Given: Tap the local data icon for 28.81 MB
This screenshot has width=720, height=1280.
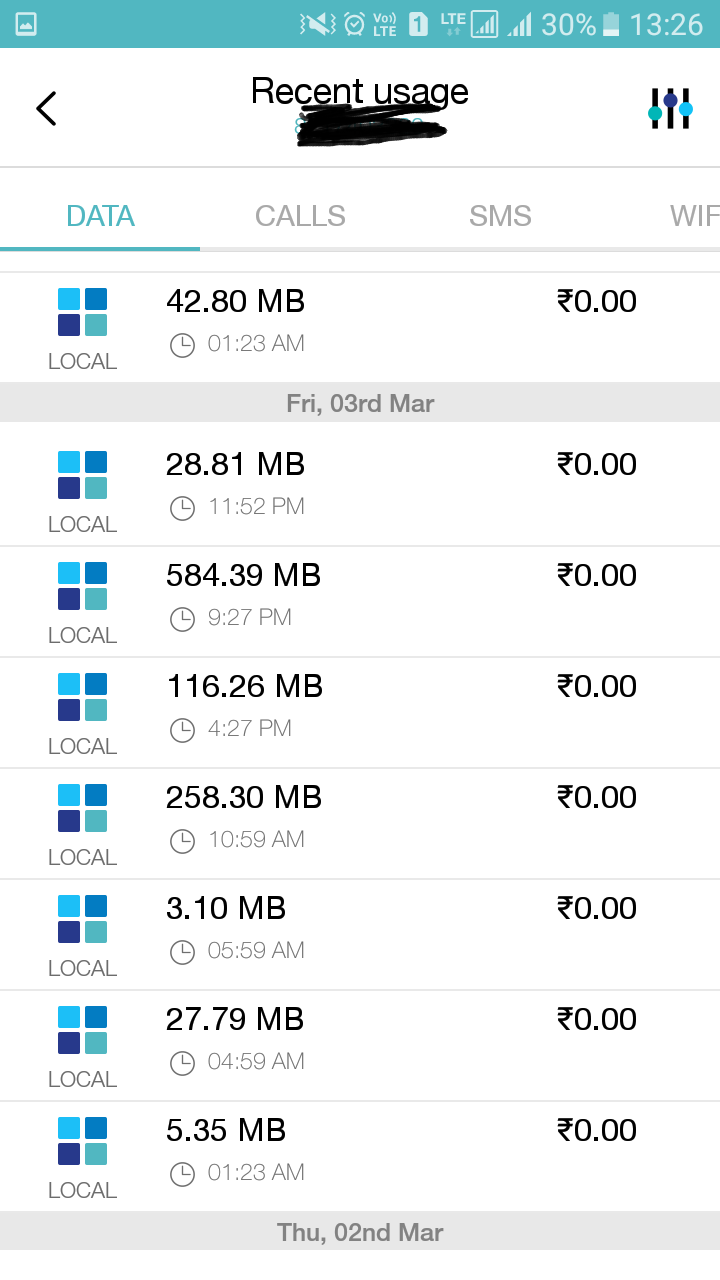Looking at the screenshot, I should tap(82, 475).
